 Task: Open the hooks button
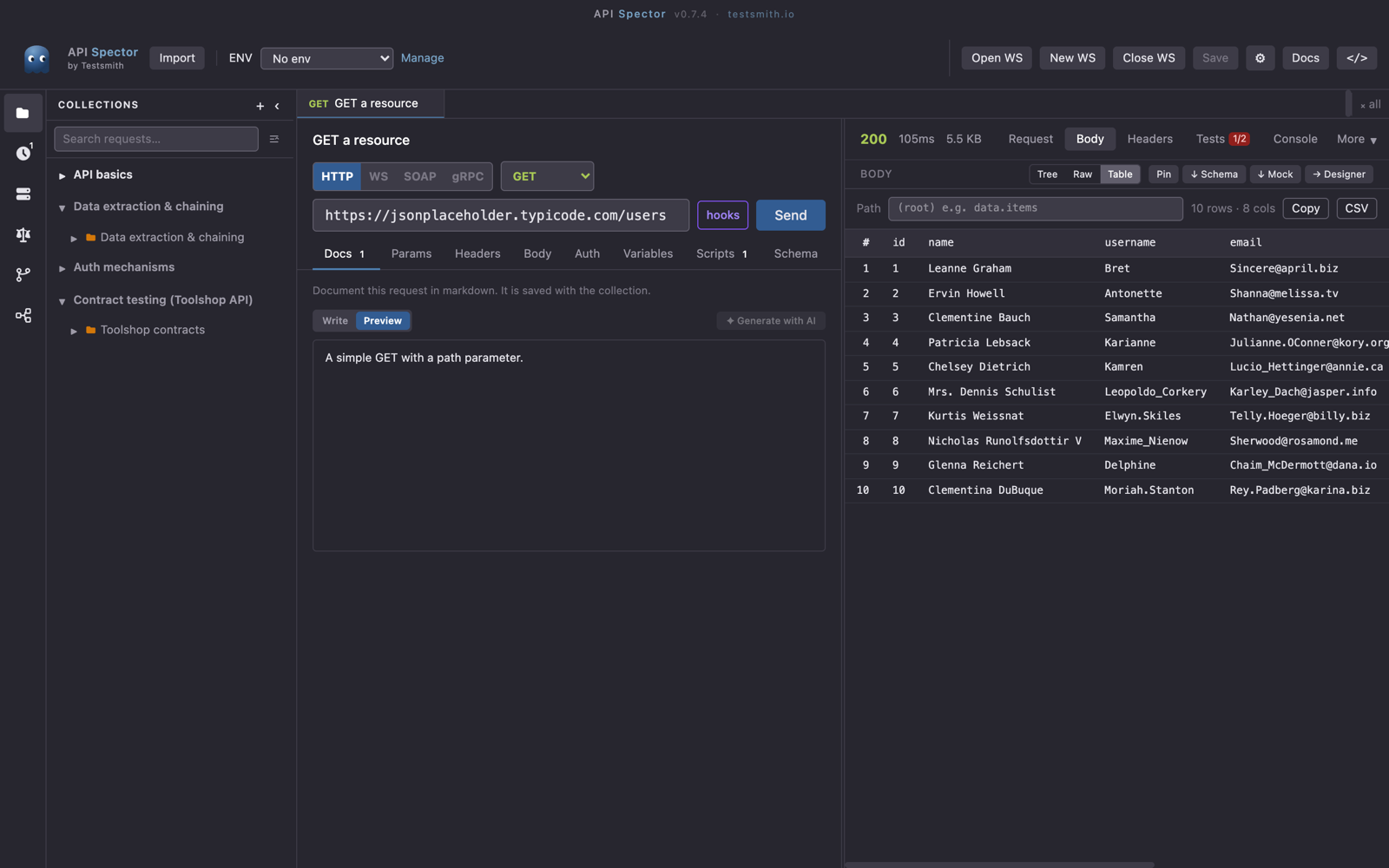pos(722,215)
